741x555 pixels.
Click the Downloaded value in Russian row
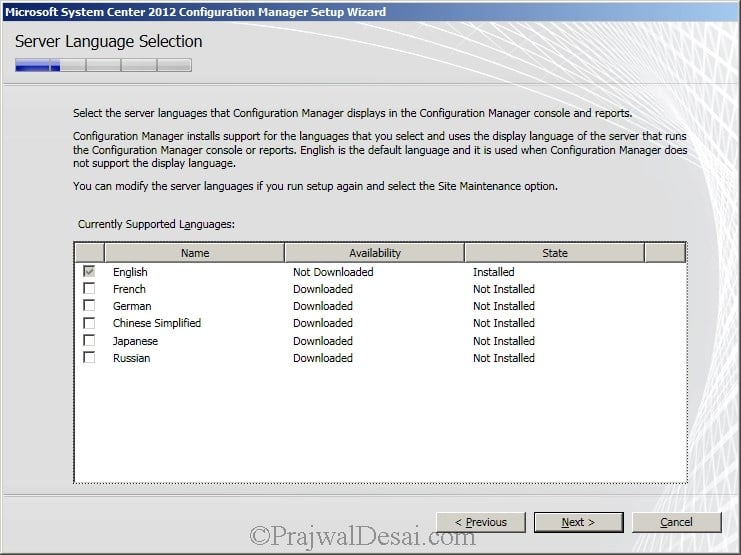(323, 358)
